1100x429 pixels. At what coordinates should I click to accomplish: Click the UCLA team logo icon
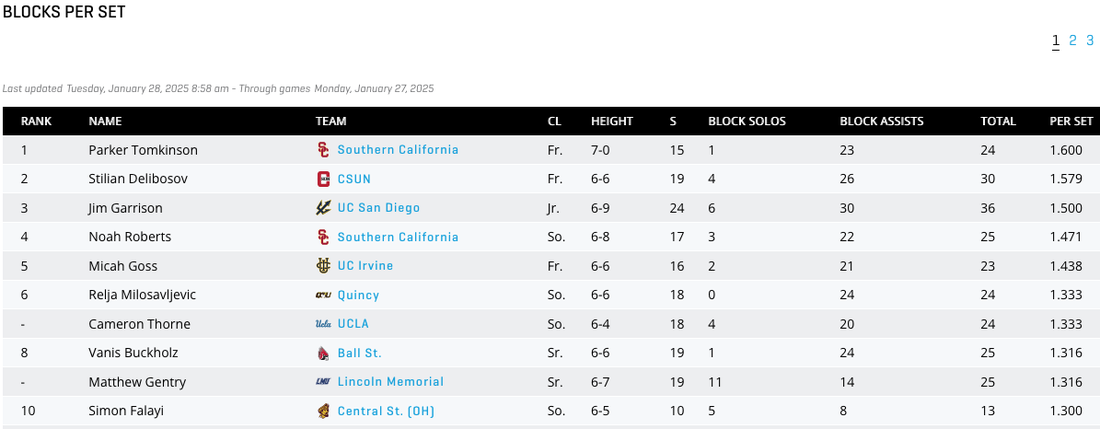click(323, 324)
